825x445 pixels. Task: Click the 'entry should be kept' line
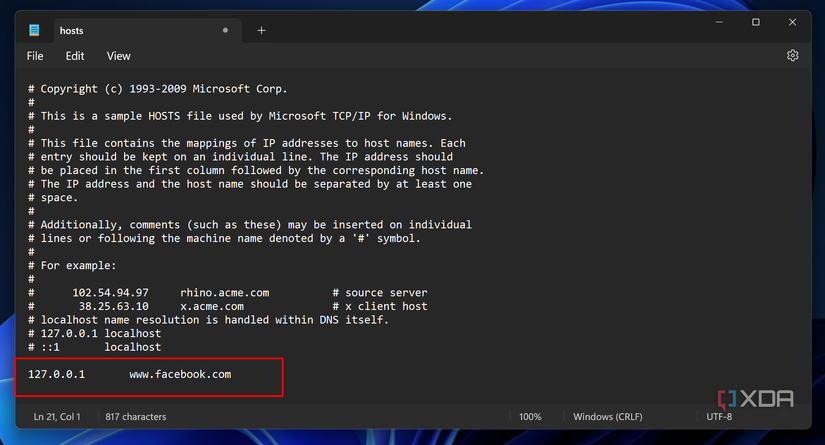click(x=240, y=157)
